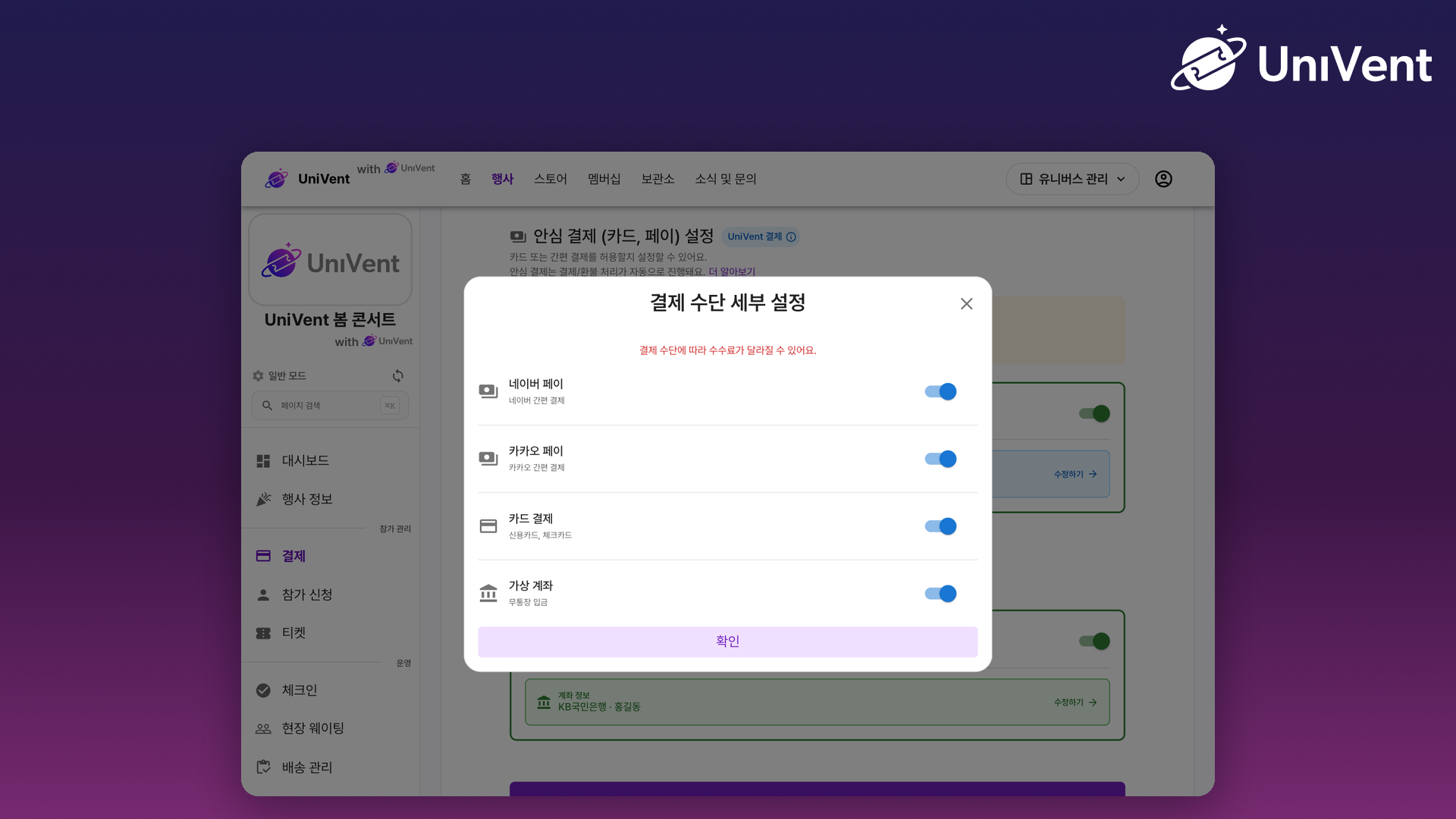The height and width of the screenshot is (819, 1456).
Task: Close the 결제 수단 세부 설정 dialog
Action: click(966, 303)
